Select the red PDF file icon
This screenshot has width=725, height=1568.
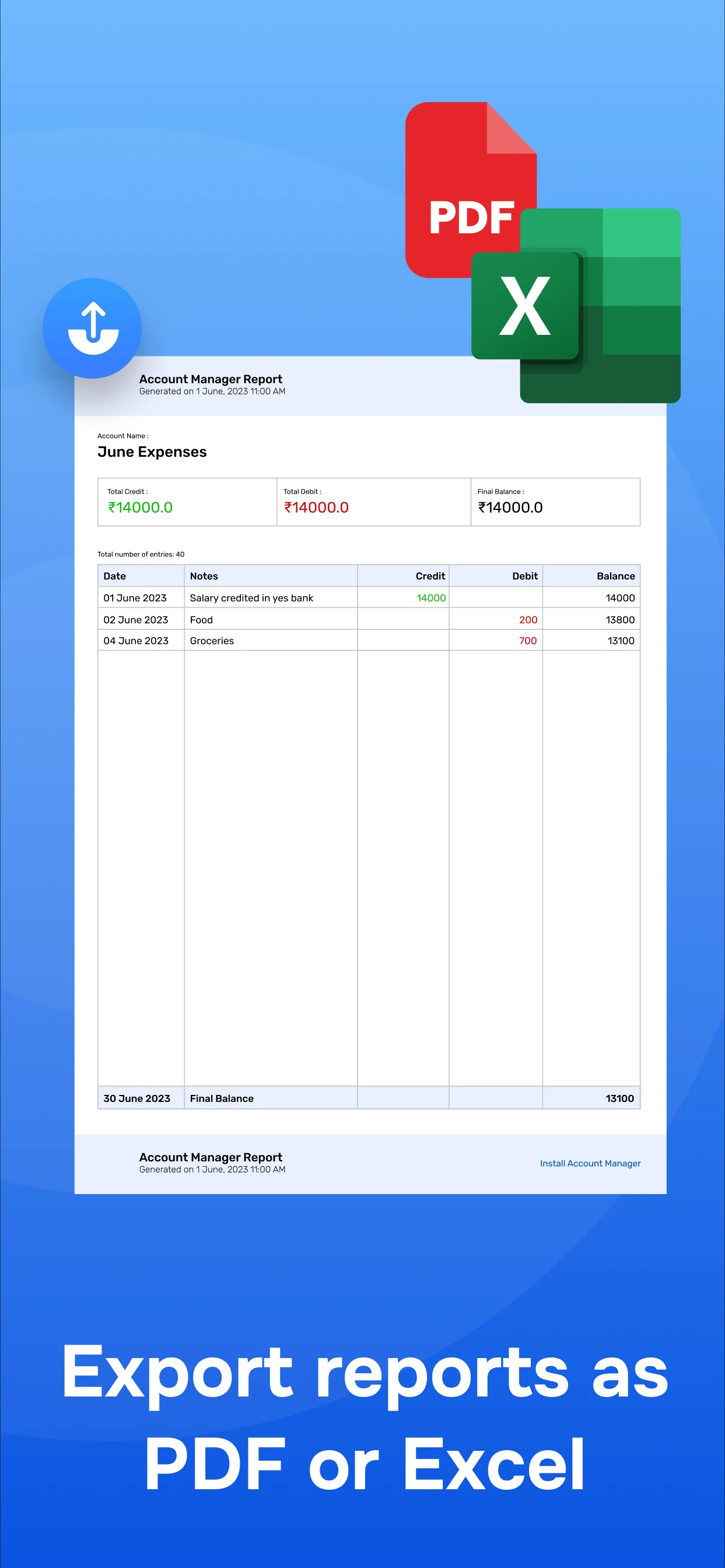click(471, 190)
